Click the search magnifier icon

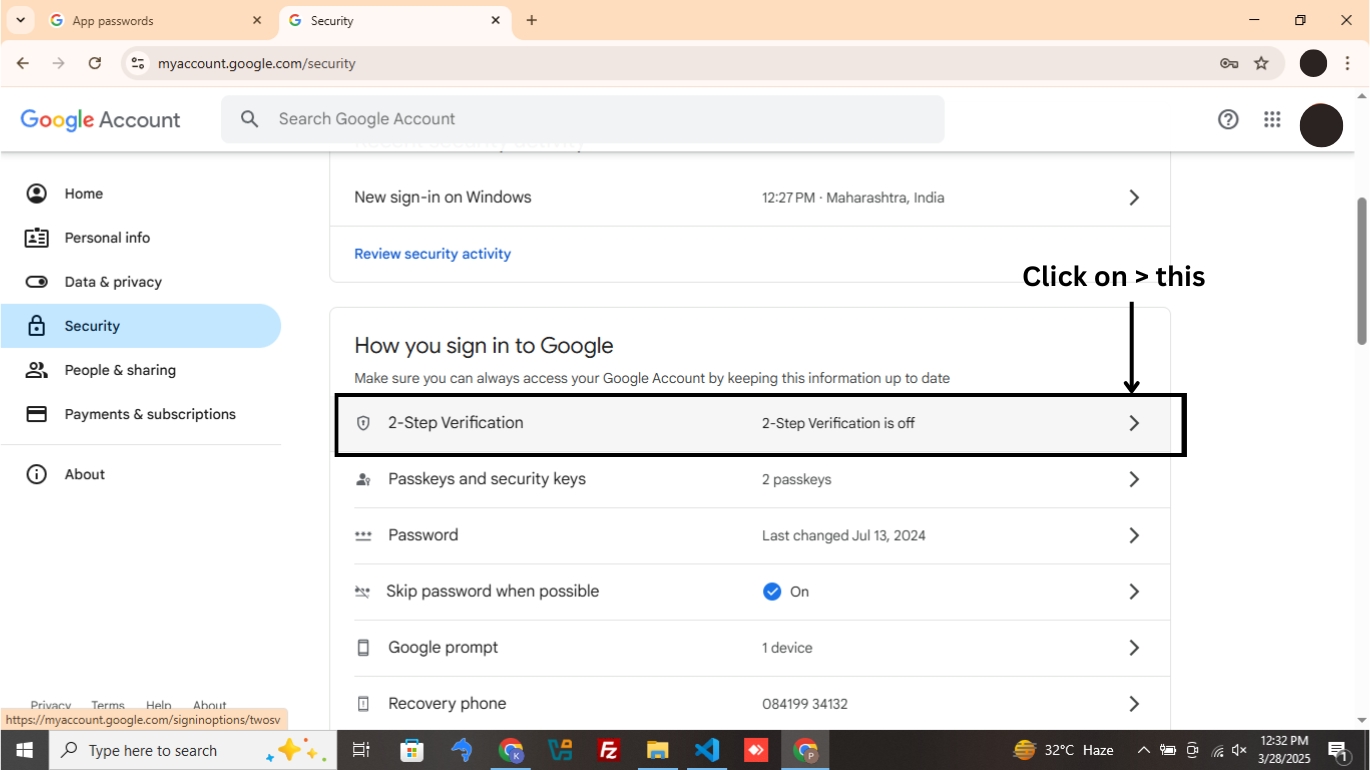[250, 119]
